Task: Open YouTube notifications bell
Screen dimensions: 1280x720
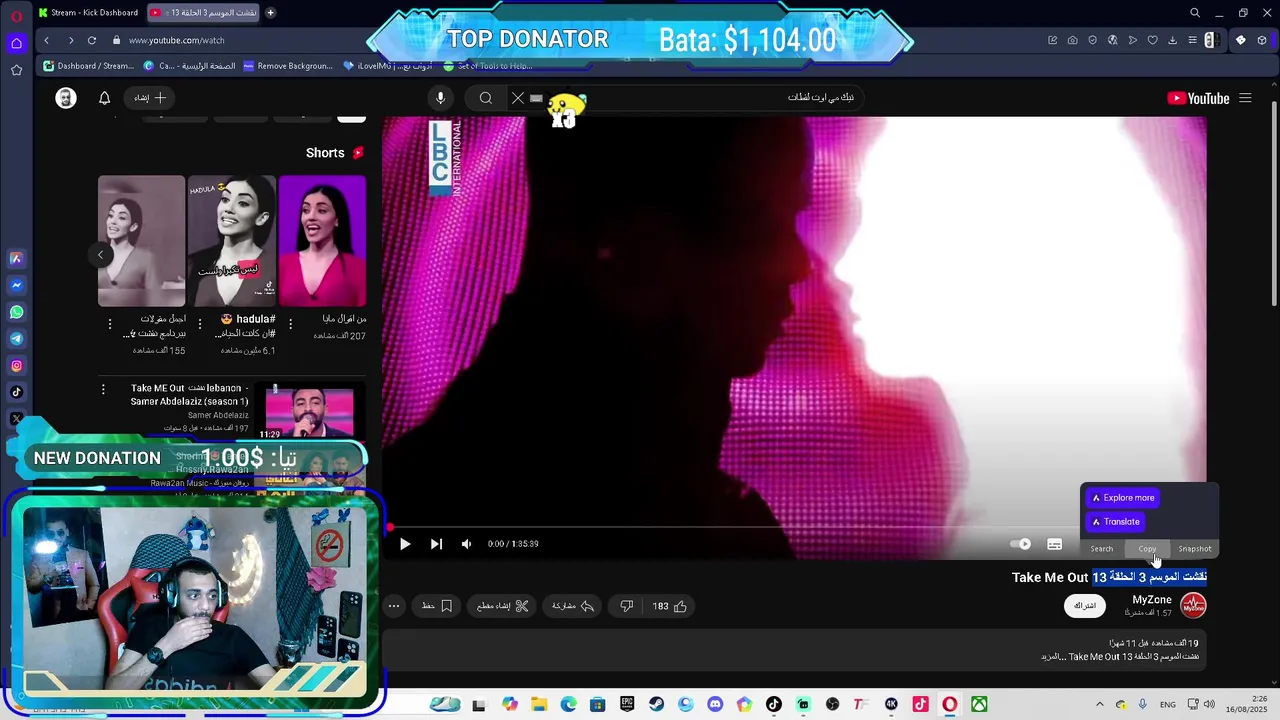Action: click(x=104, y=98)
